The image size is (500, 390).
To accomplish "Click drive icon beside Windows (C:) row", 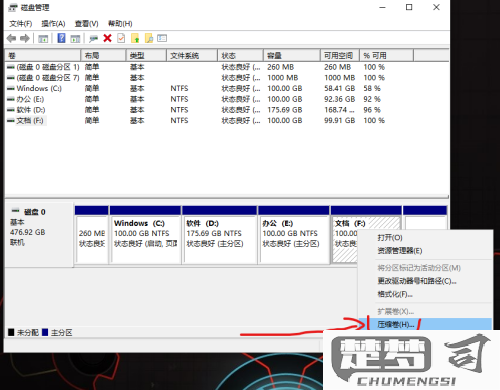I will click(x=11, y=89).
